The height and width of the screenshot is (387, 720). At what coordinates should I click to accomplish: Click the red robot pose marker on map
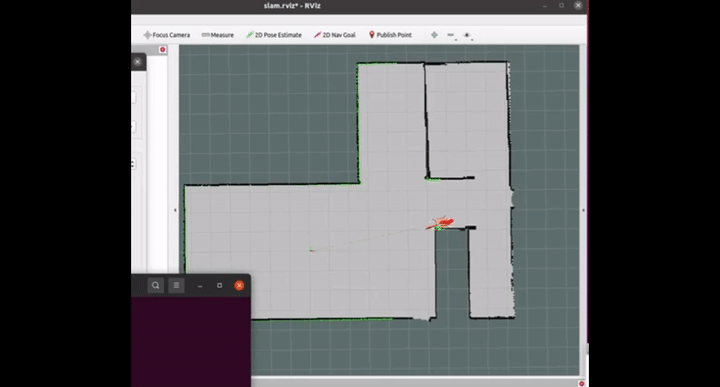click(442, 224)
